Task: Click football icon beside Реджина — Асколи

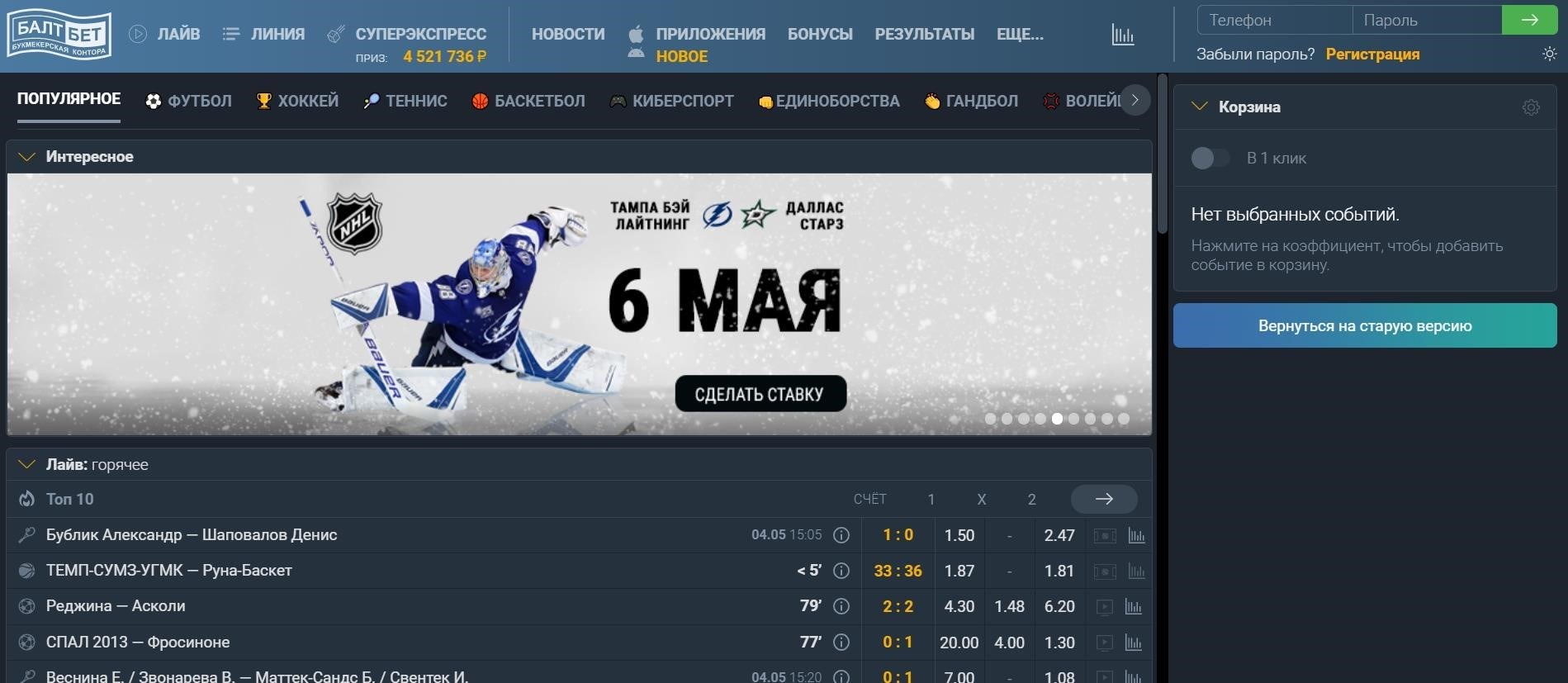Action: (x=26, y=606)
